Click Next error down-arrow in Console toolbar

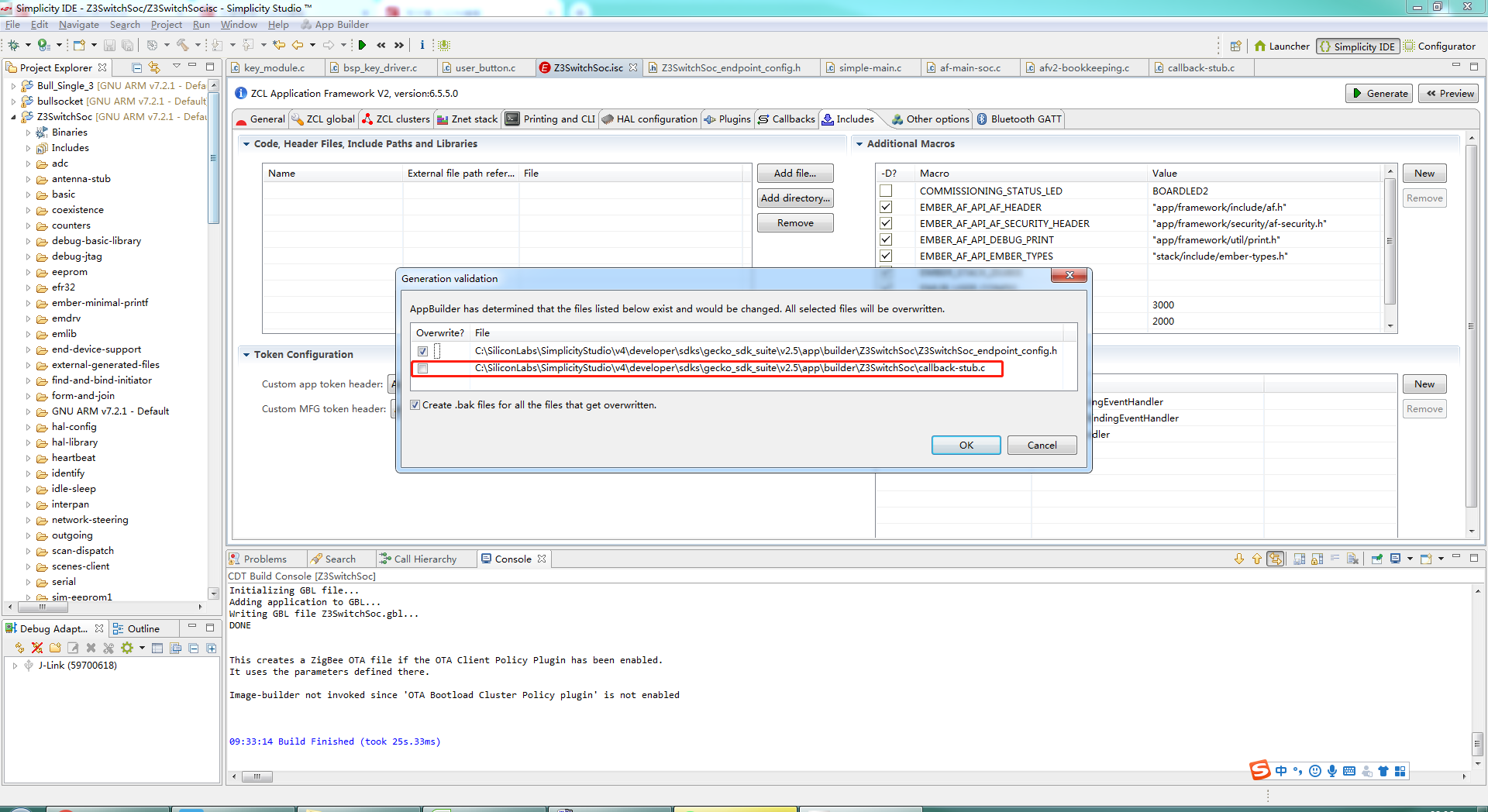click(x=1239, y=559)
